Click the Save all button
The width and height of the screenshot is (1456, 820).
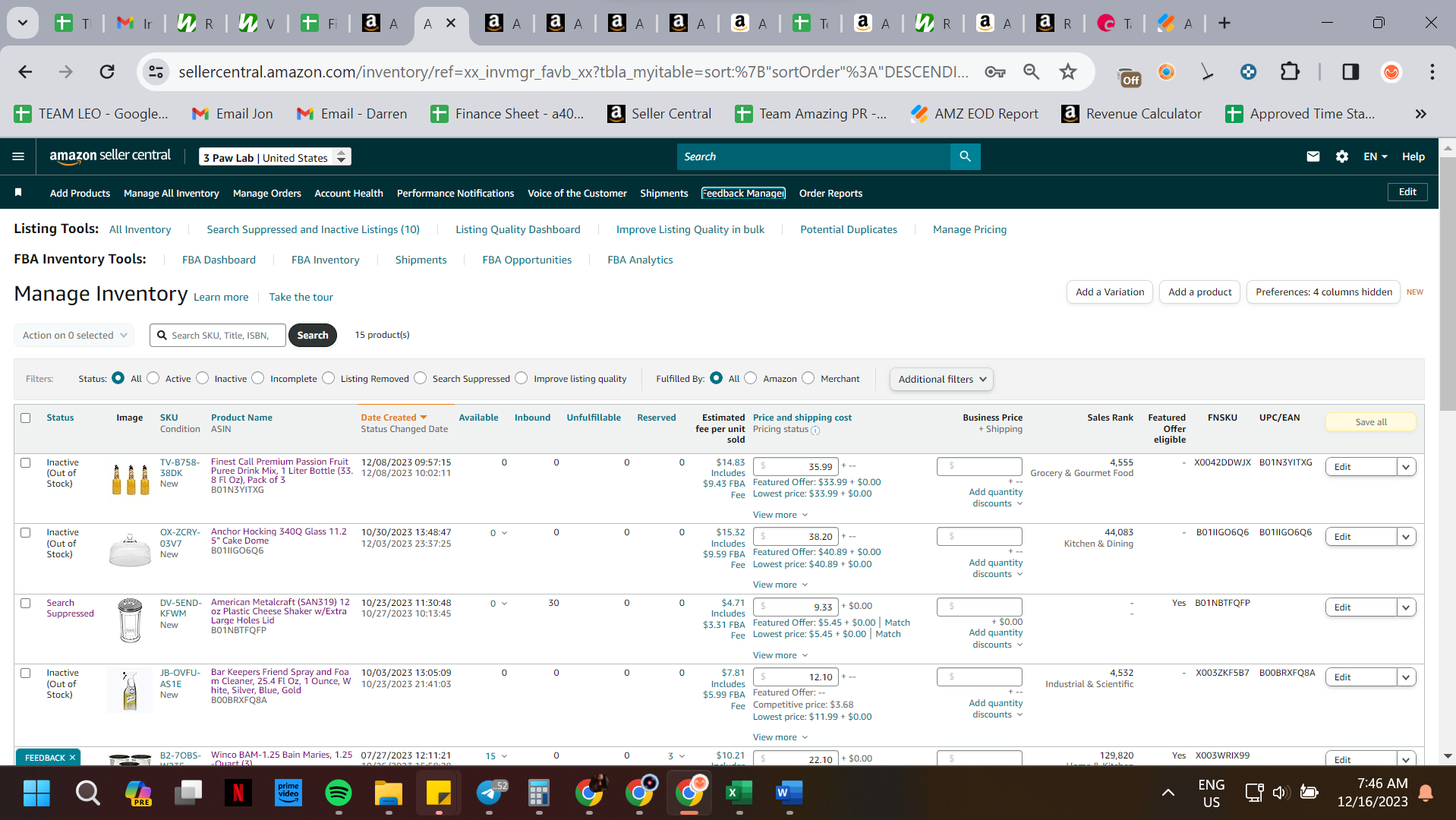[x=1371, y=422]
